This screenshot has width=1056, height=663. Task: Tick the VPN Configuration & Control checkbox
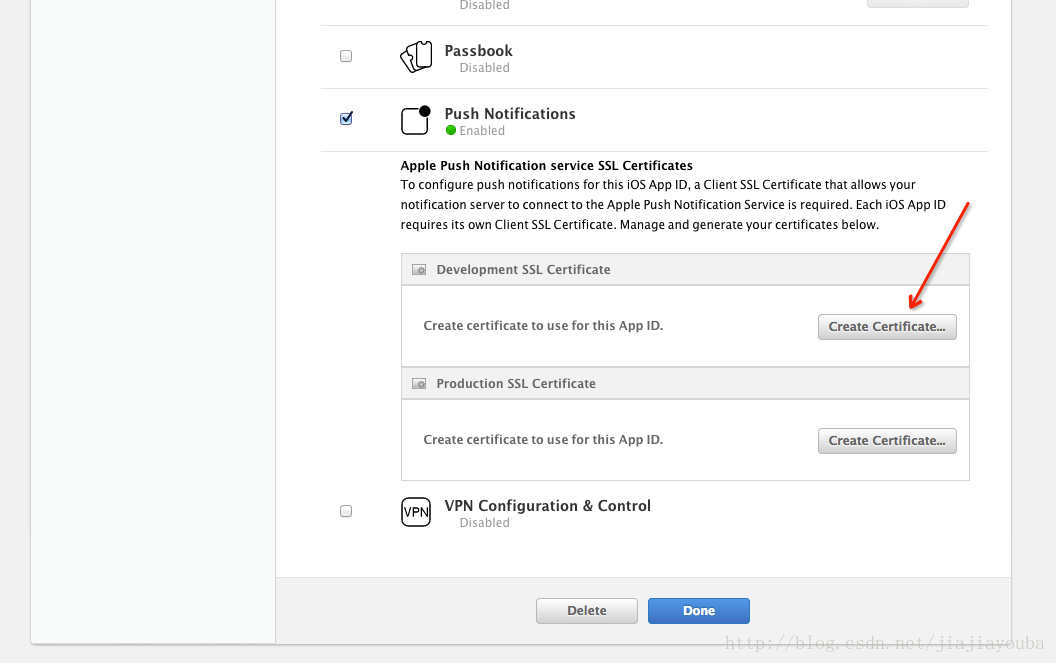tap(346, 511)
